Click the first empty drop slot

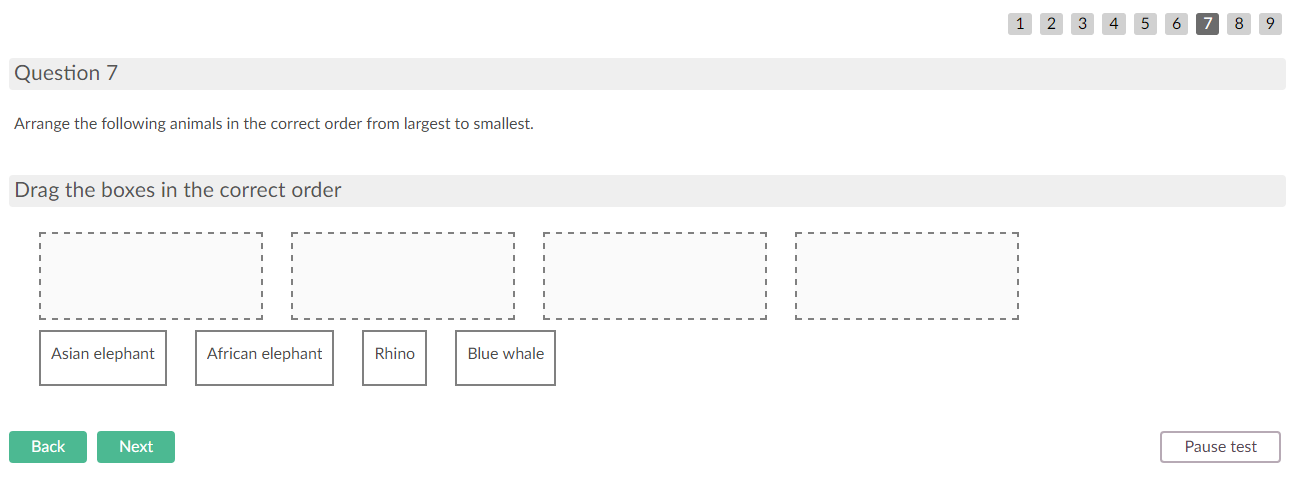tap(151, 276)
